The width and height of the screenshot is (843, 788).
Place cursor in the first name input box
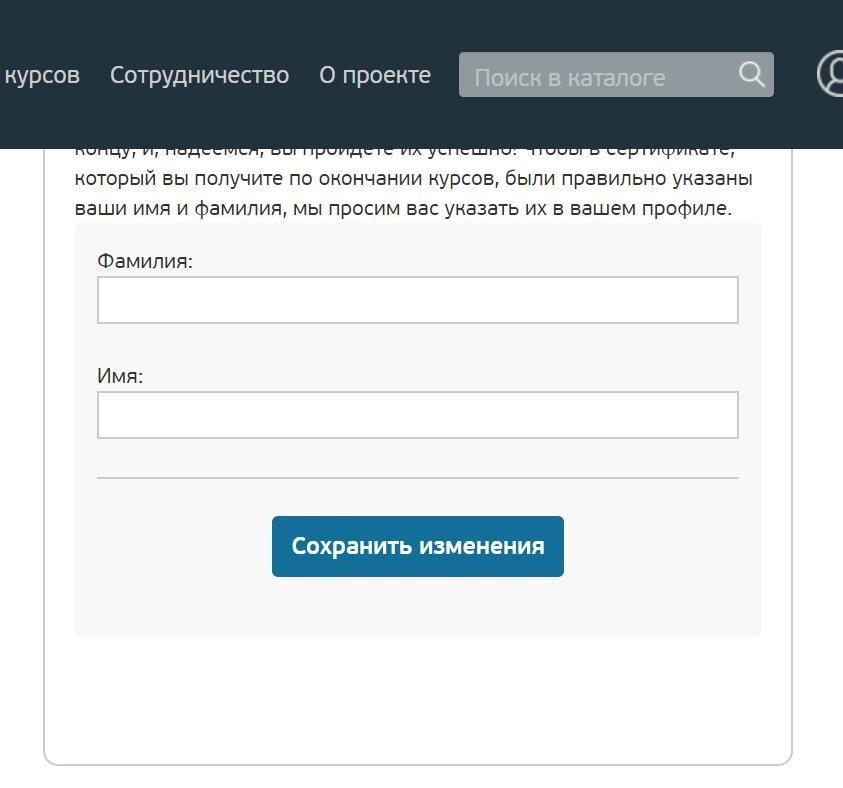click(x=418, y=415)
